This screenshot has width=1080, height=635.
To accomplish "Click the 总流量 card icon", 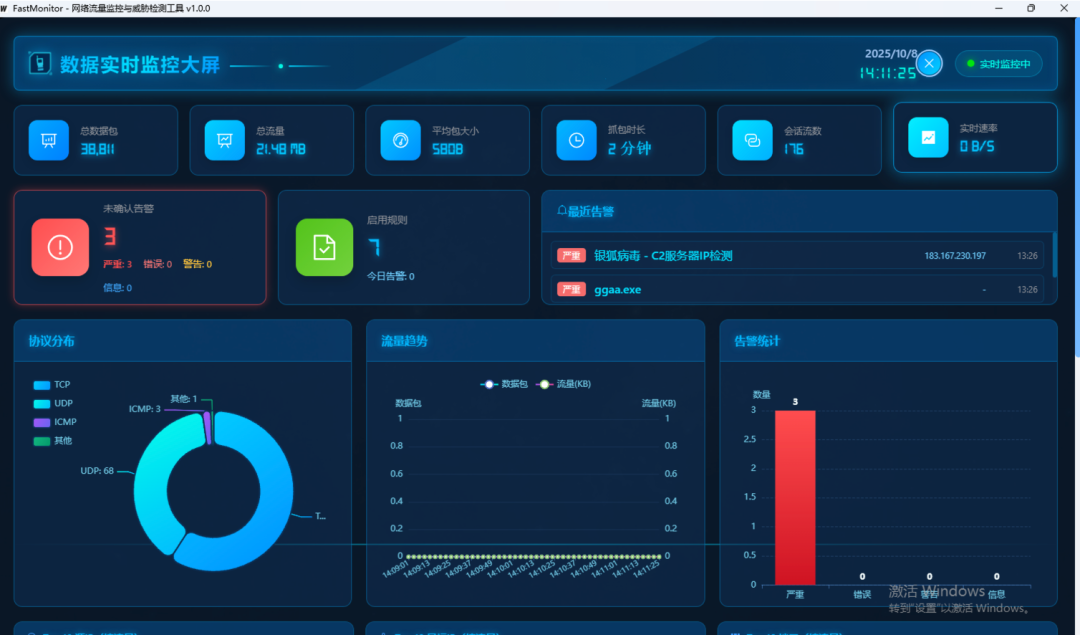I will 225,140.
